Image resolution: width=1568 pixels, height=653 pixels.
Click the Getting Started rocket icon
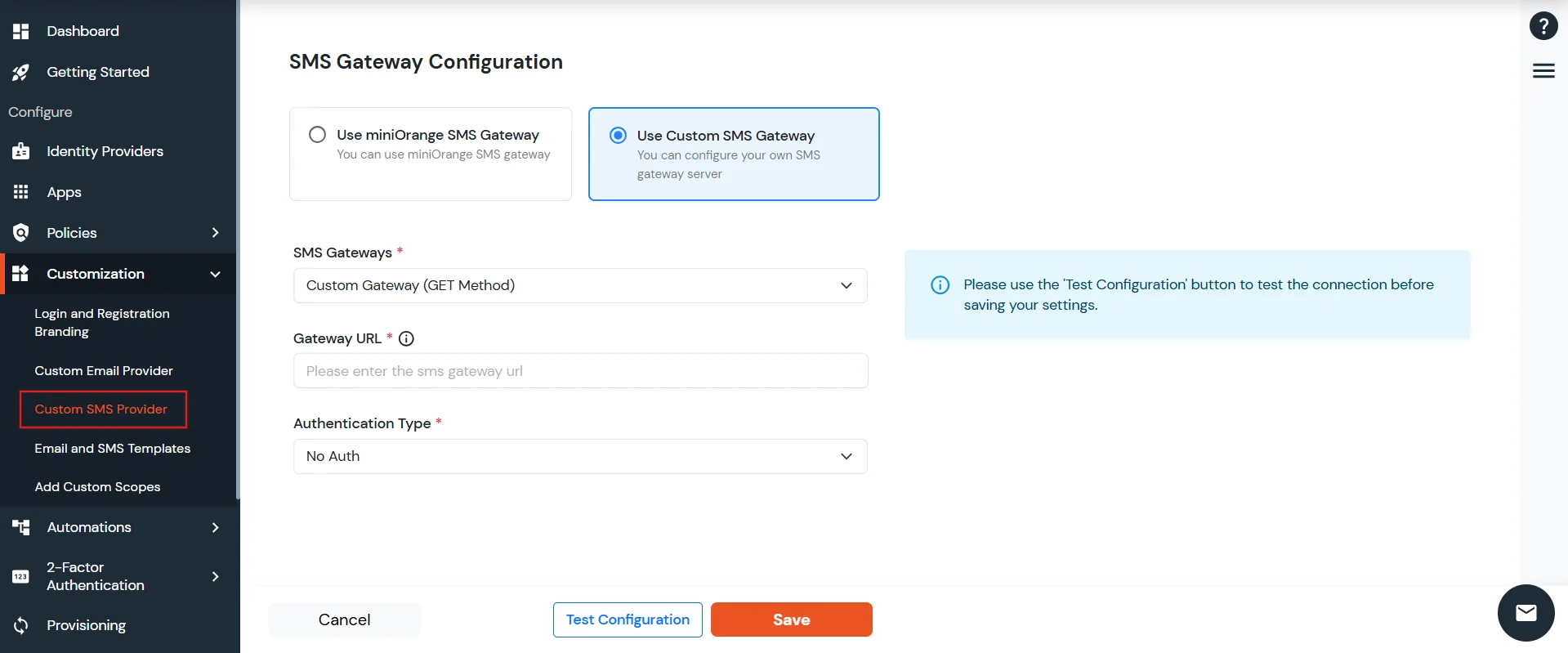(21, 72)
